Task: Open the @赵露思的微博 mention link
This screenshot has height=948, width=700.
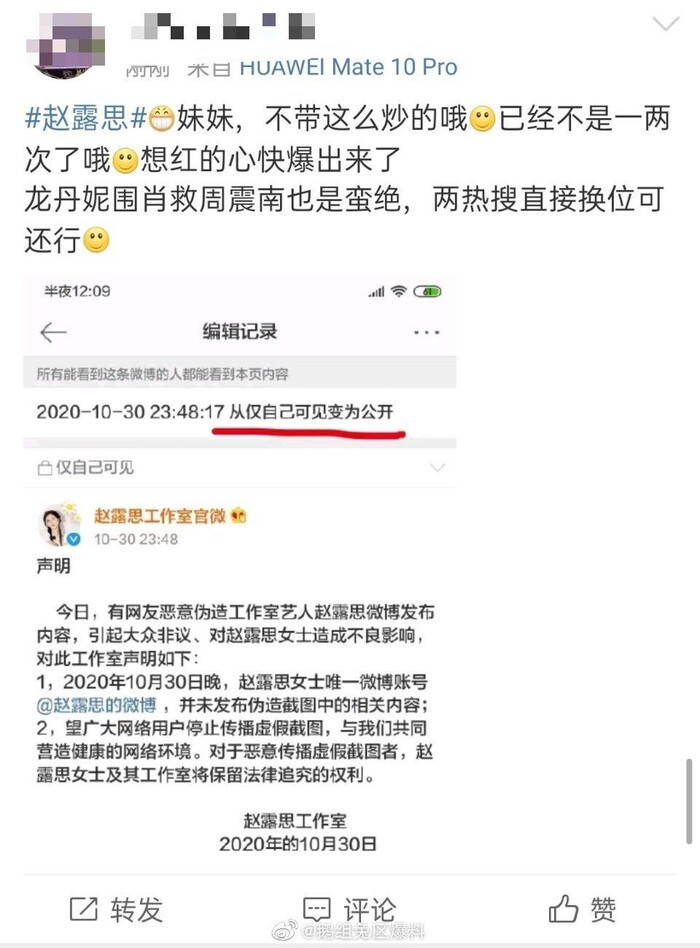Action: pos(97,705)
